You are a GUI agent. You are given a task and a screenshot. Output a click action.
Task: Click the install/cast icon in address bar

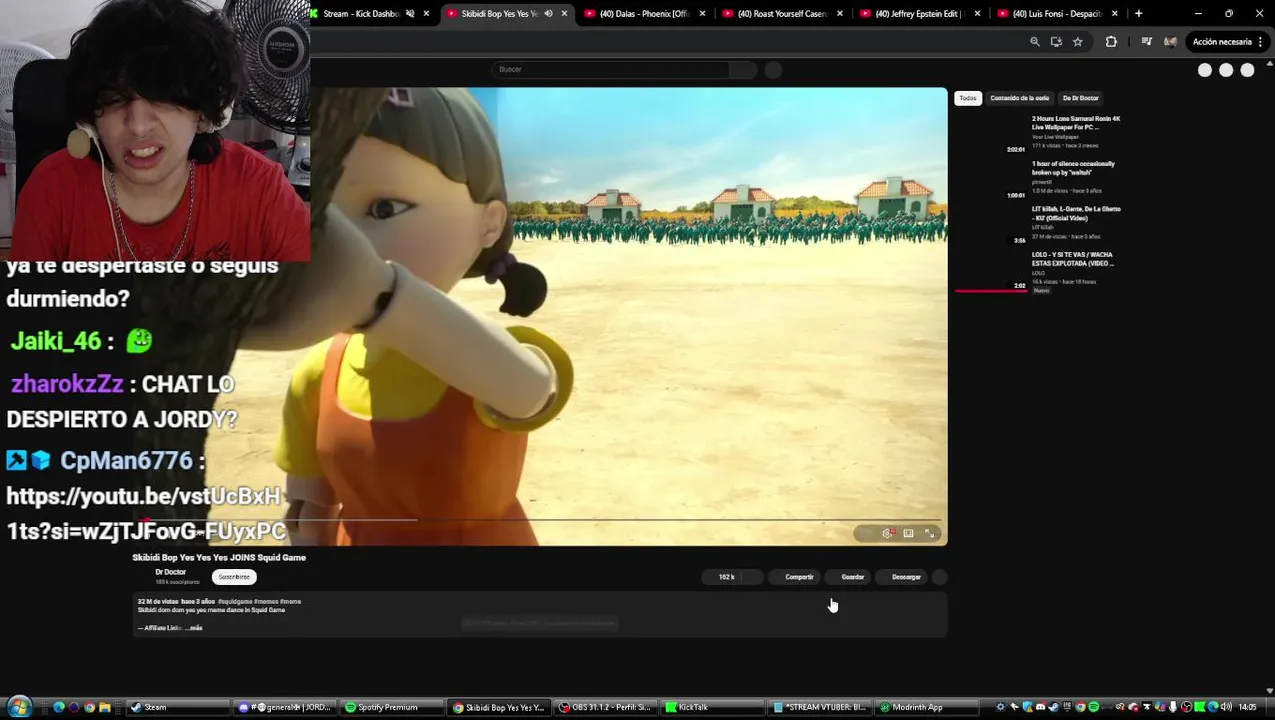[1056, 42]
